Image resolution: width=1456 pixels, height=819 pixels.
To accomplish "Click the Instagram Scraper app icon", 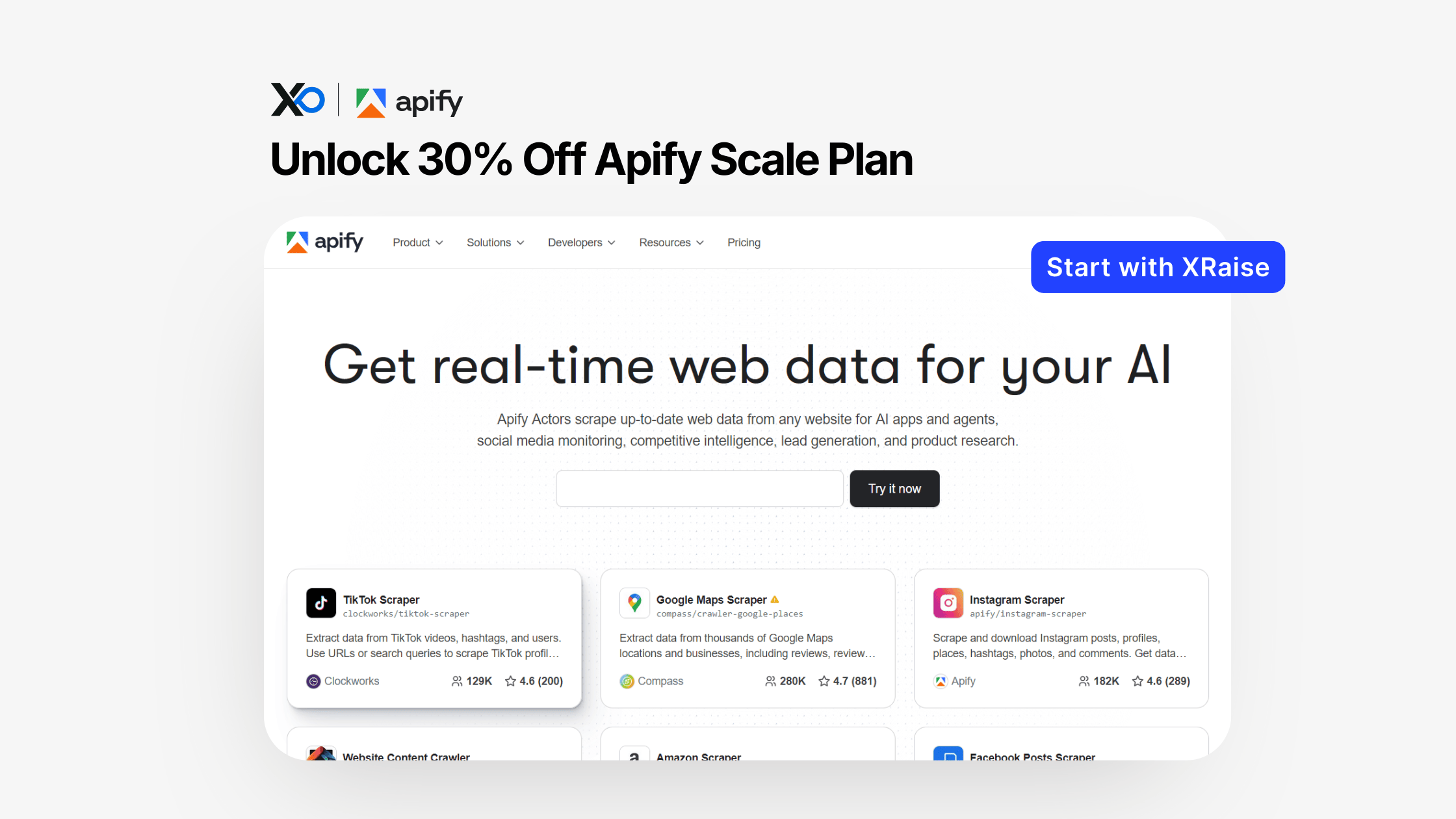I will coord(948,603).
